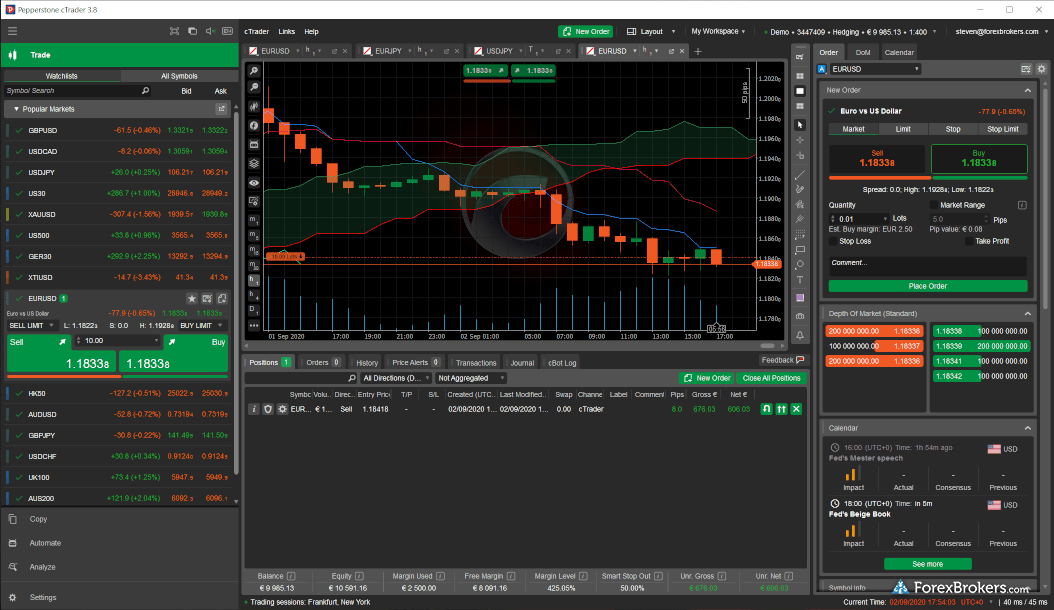Open position info icon for EURUSD row
This screenshot has width=1054, height=610.
click(x=253, y=409)
